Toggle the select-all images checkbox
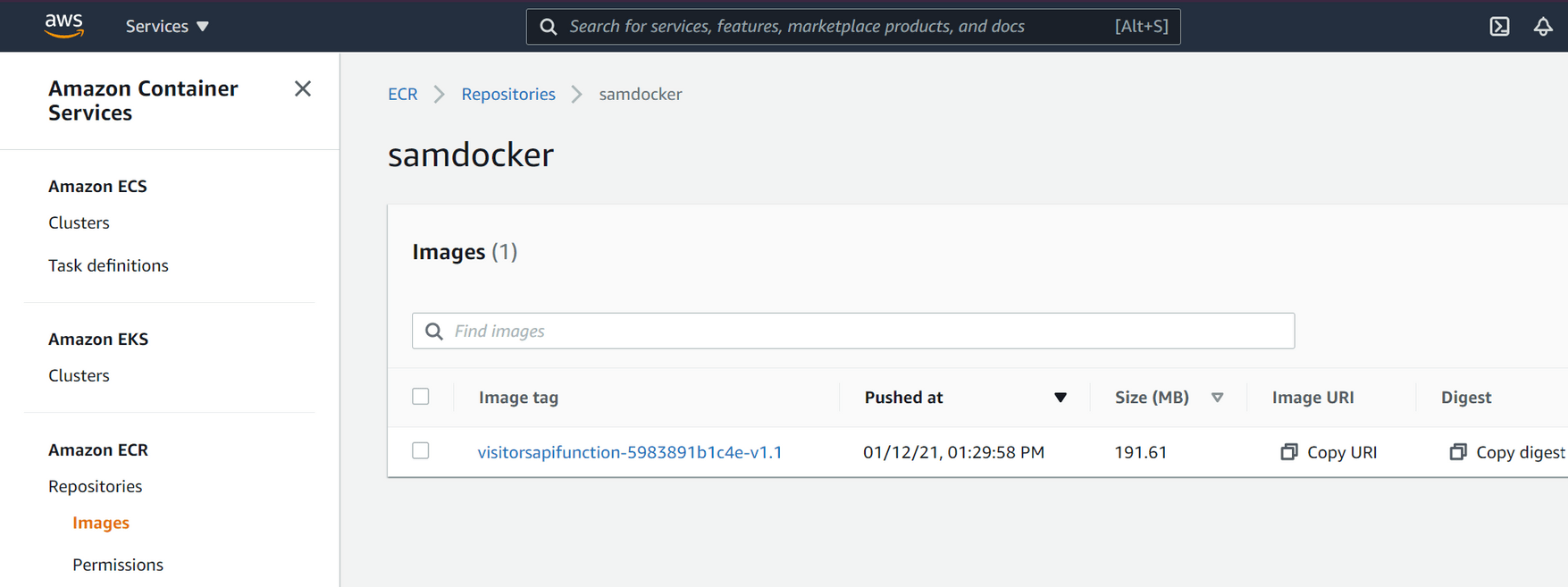This screenshot has width=1568, height=587. click(x=421, y=397)
